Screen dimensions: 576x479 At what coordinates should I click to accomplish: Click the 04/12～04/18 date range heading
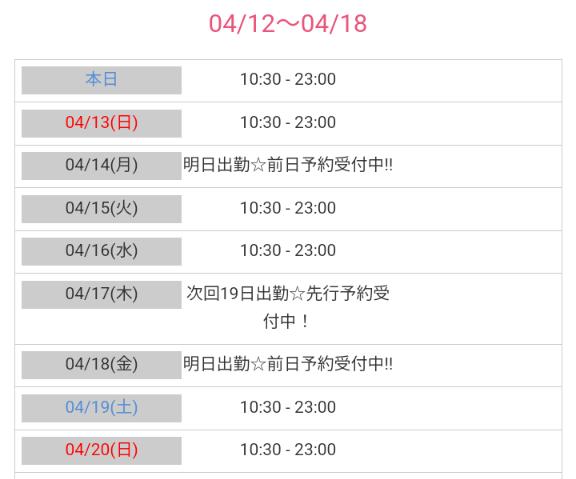click(288, 24)
